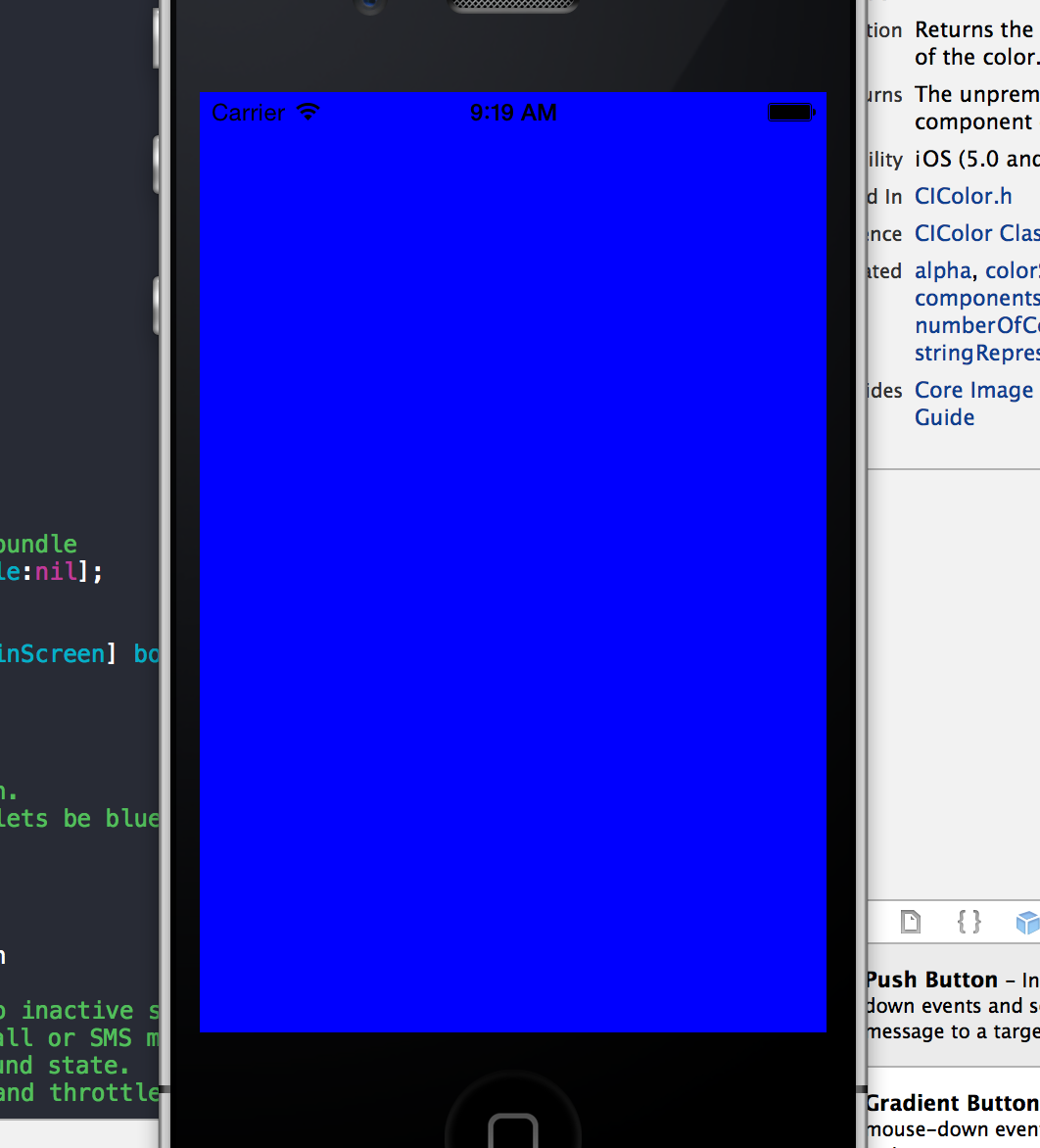The width and height of the screenshot is (1040, 1148).
Task: Open the CIColor.h header link
Action: (963, 196)
